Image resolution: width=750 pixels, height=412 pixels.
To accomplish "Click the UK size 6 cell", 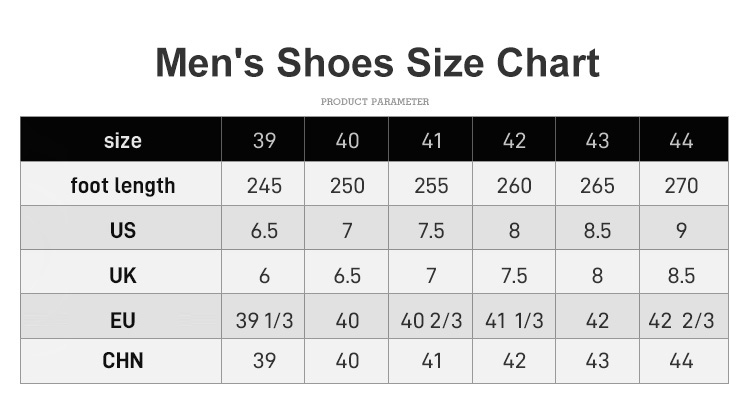I will [264, 275].
